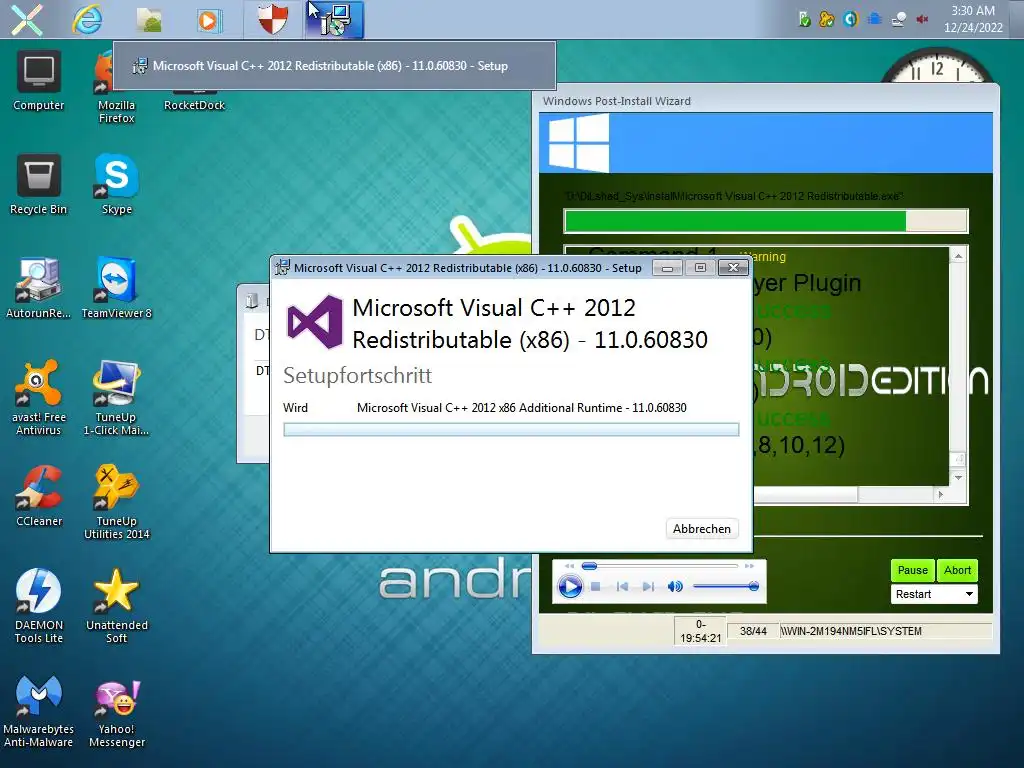This screenshot has width=1024, height=768.
Task: Click the \\WIN-2M194NM5IFL\SYSTEM status text
Action: pos(851,632)
